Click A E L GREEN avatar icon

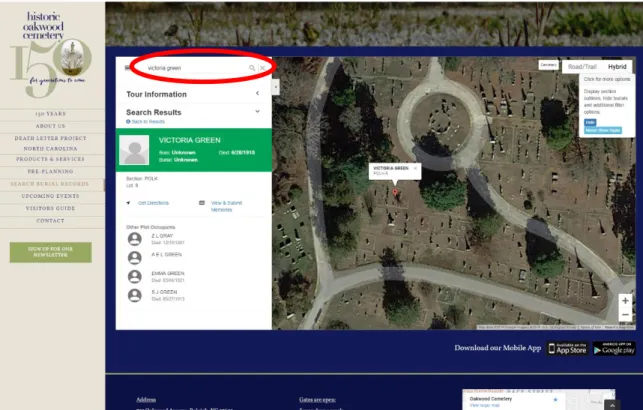pos(135,258)
